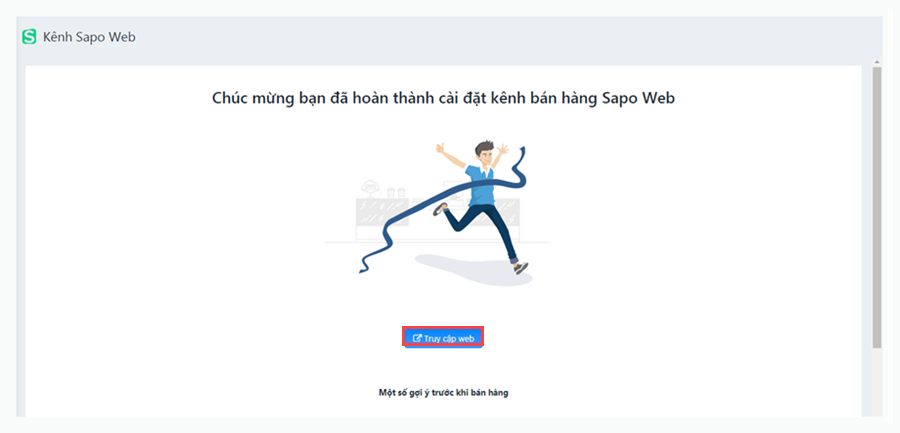Click the runner's raised left hand
Screen dimensions: 900x433
click(502, 150)
